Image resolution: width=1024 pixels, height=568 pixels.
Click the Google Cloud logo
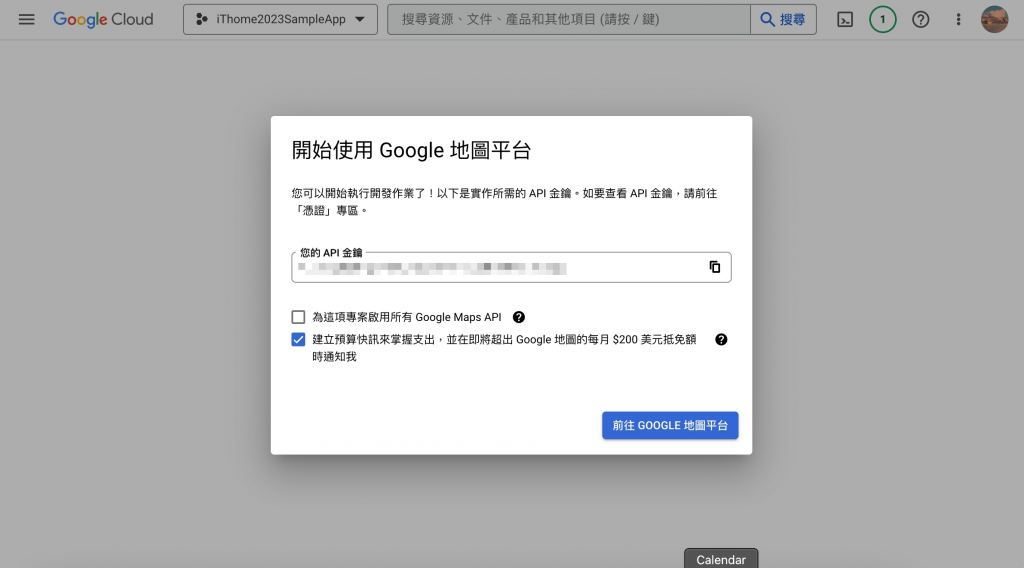click(x=103, y=20)
